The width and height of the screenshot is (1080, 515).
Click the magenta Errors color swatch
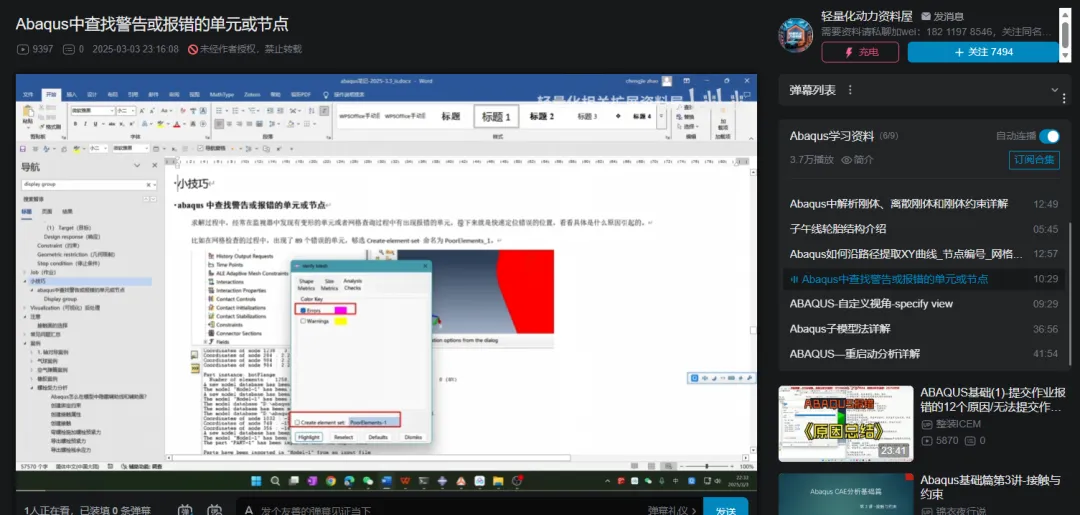click(x=340, y=311)
